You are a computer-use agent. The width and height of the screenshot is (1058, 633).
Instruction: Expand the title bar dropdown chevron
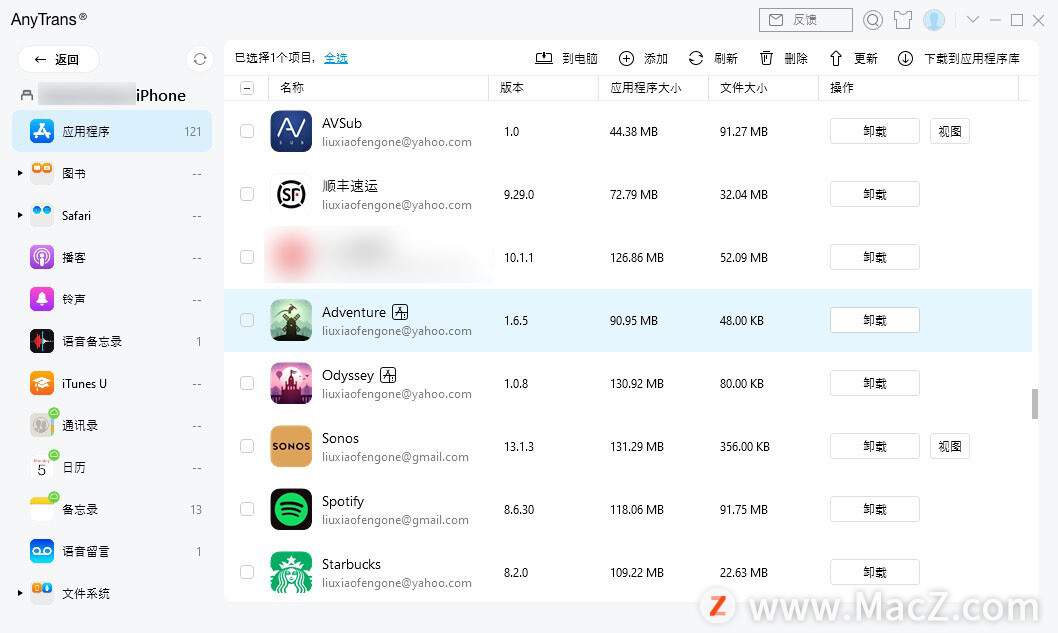pos(972,20)
